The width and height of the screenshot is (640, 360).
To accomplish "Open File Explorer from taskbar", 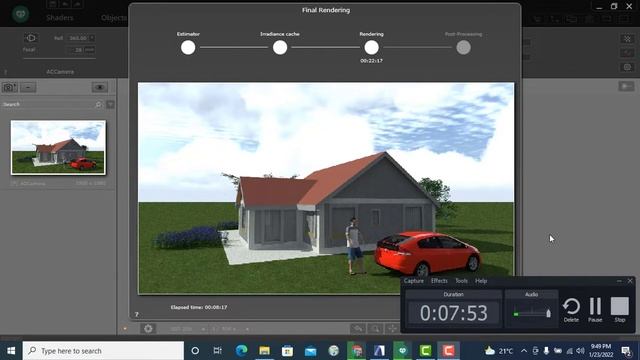I will pos(264,351).
